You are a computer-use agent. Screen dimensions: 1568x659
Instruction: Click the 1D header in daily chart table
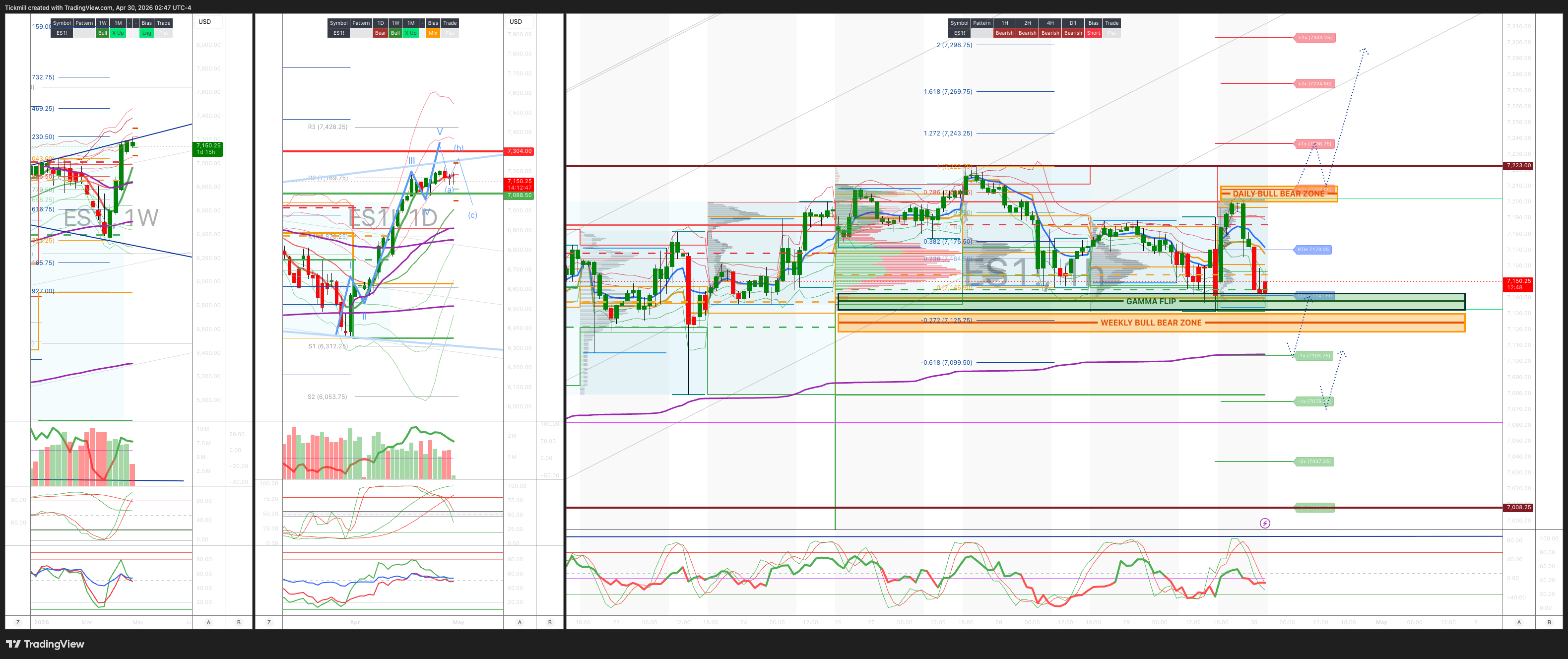[x=381, y=23]
